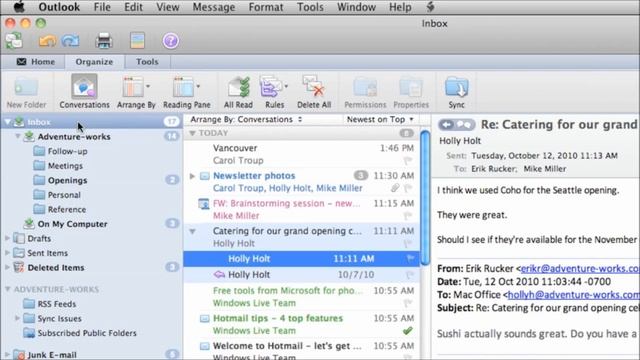
Task: Toggle flag on selected Holly Holt 11:11 AM
Action: click(410, 258)
